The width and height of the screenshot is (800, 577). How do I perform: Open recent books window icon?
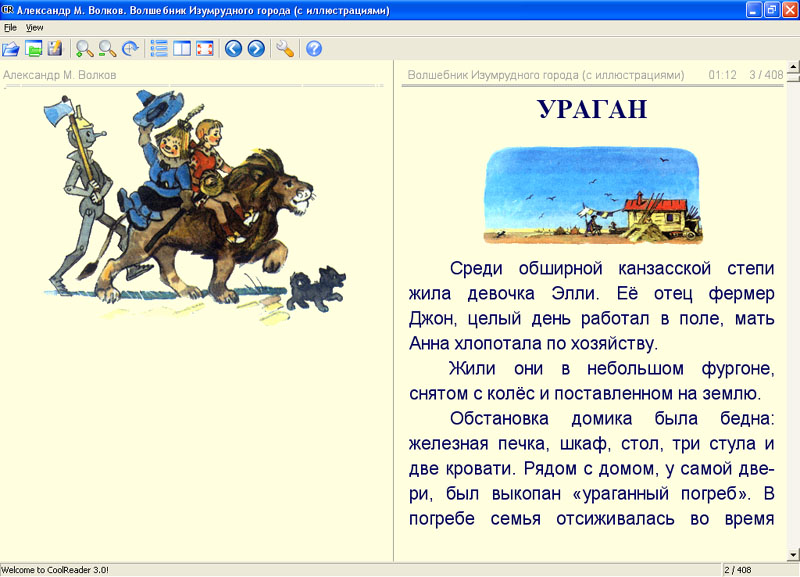click(33, 49)
